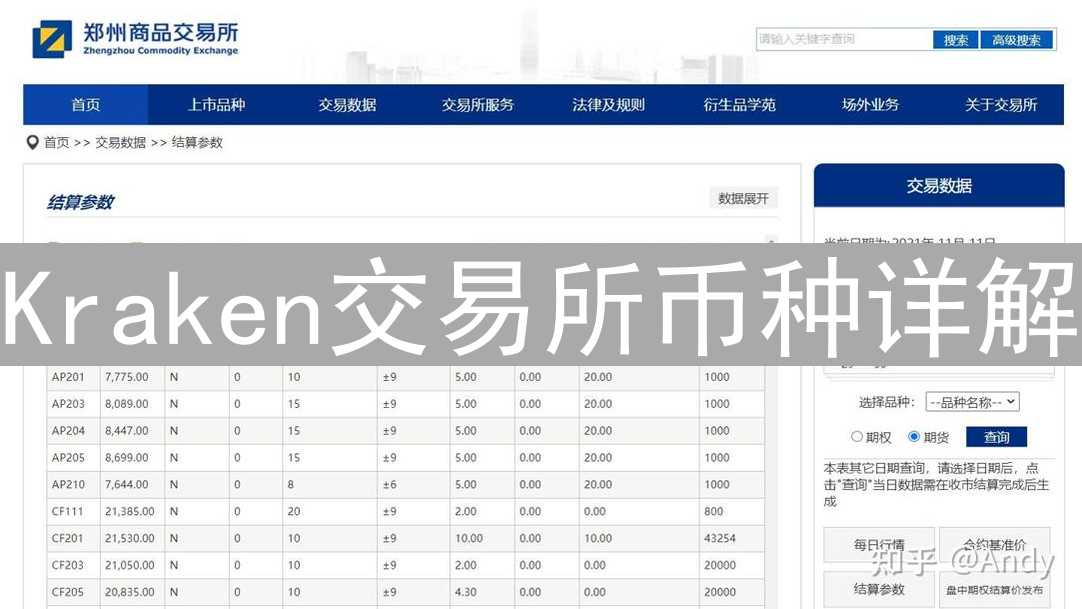Click the ±6 value in AP210 row
The width and height of the screenshot is (1082, 609).
(390, 485)
